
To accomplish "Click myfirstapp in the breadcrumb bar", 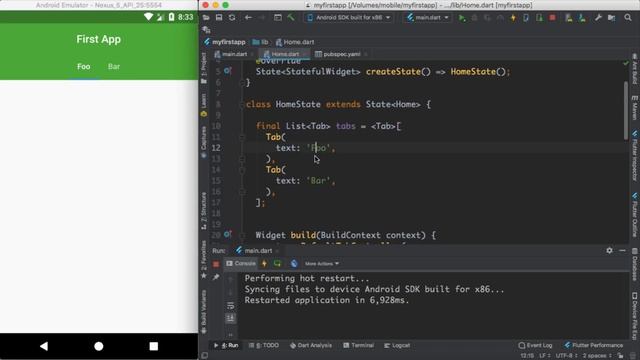I will point(225,42).
